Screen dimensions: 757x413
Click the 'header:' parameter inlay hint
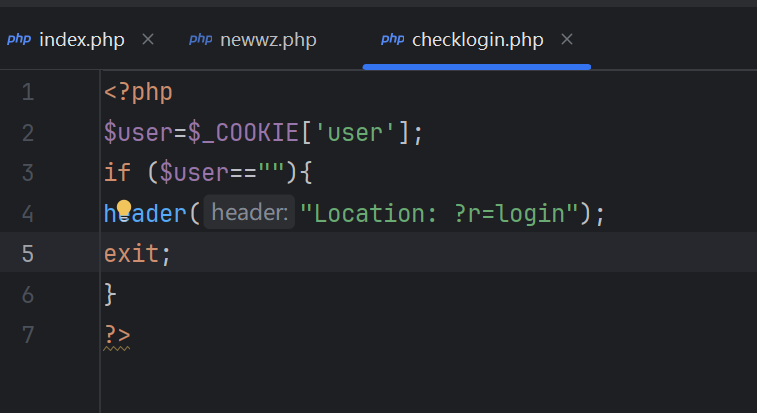pos(249,213)
